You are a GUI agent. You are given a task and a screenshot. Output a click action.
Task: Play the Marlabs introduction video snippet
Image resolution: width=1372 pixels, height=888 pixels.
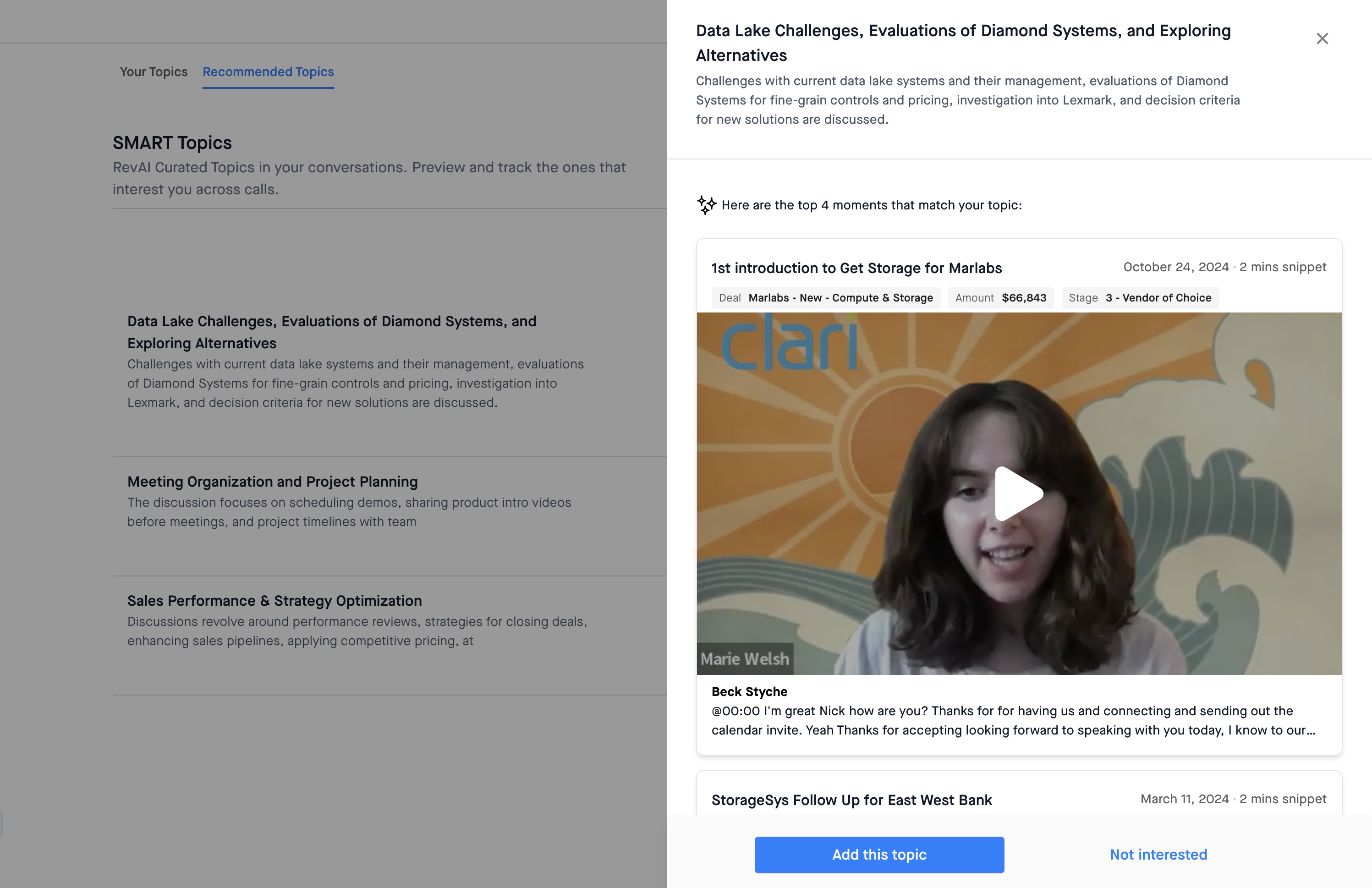(x=1019, y=493)
